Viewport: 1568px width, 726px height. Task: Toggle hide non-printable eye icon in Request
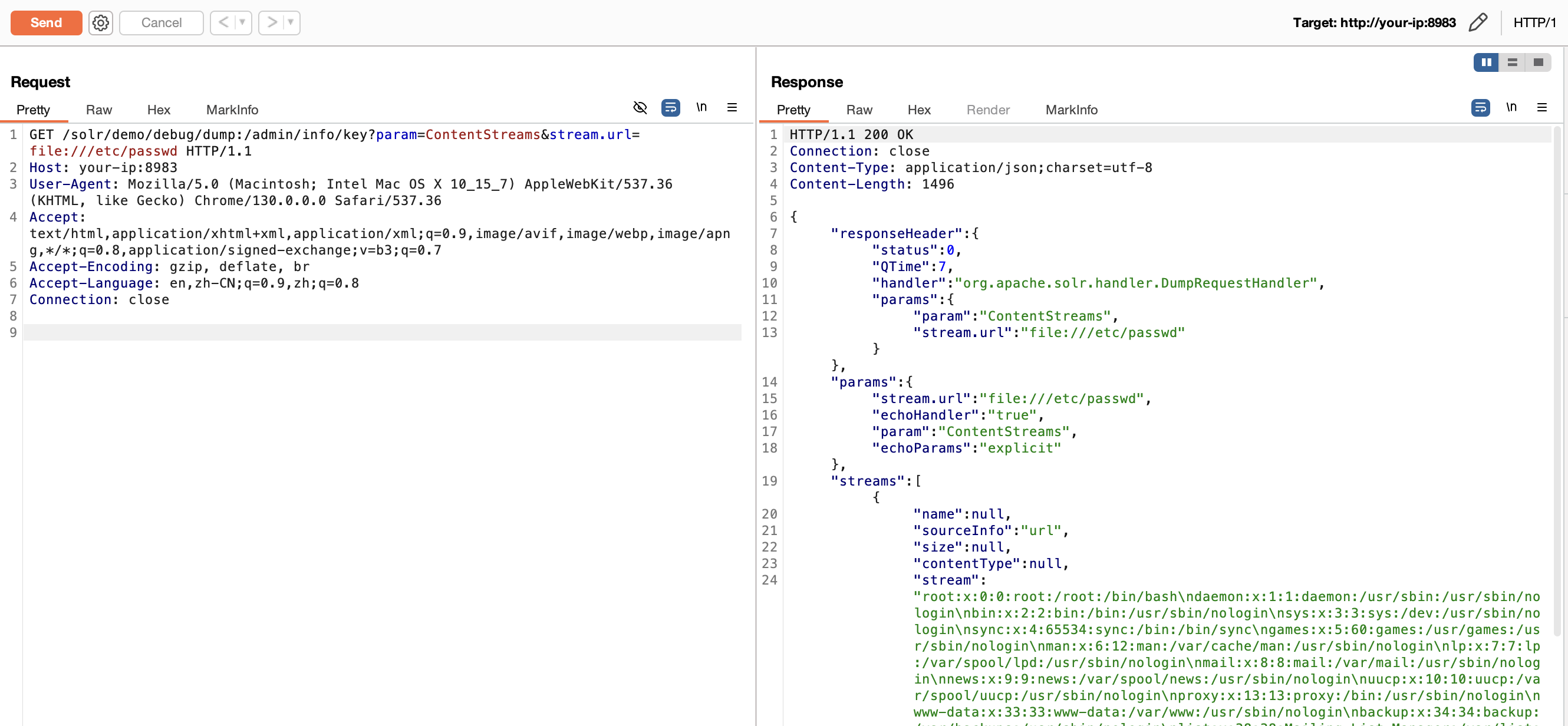click(x=640, y=108)
